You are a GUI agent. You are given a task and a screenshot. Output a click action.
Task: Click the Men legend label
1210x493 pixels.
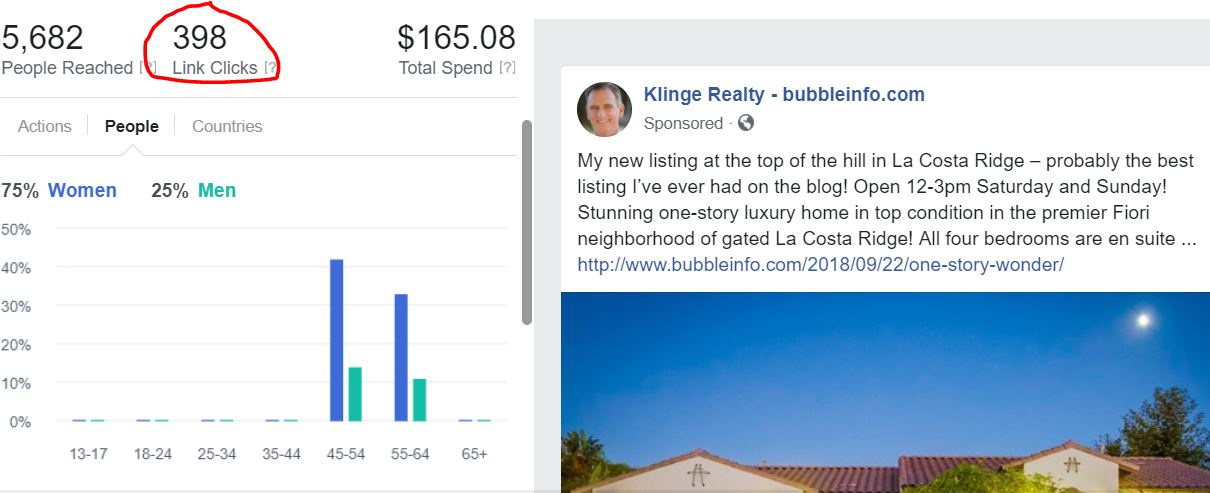pos(217,190)
